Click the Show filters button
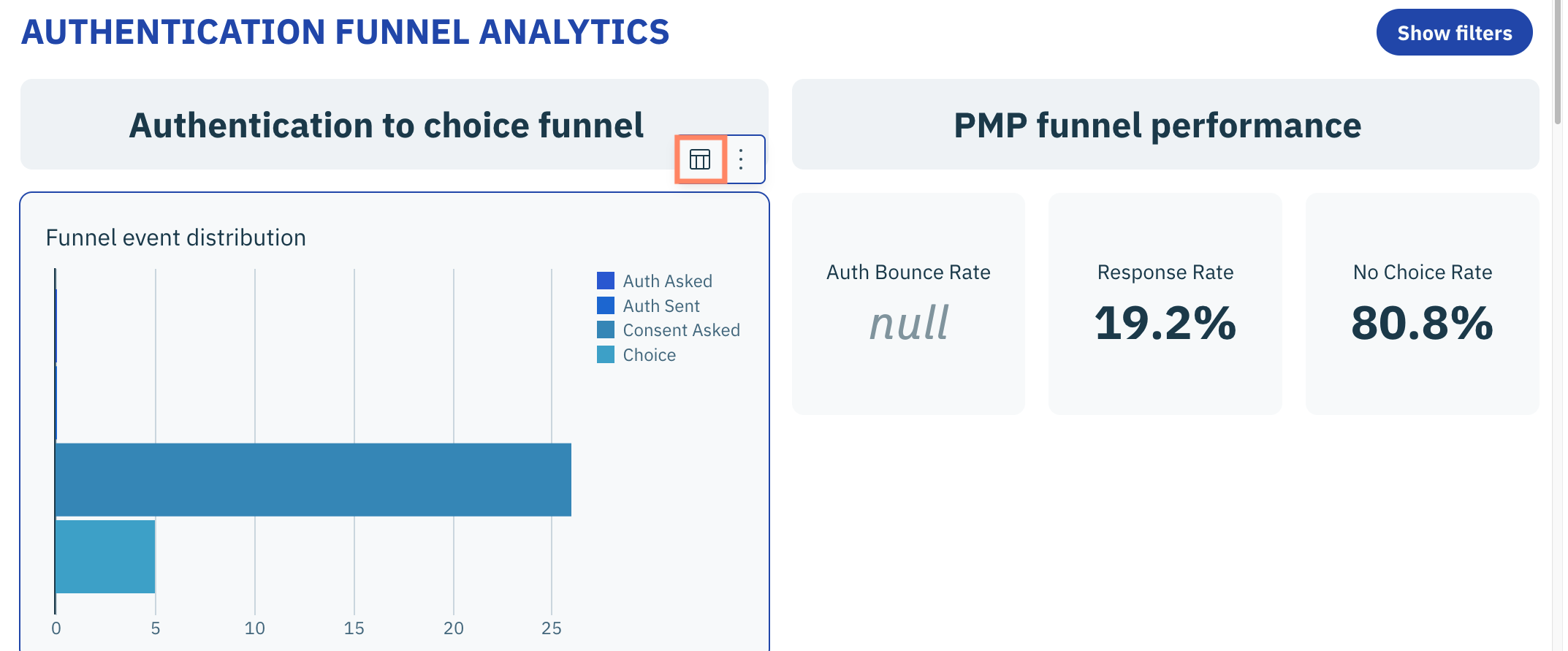 [1453, 33]
